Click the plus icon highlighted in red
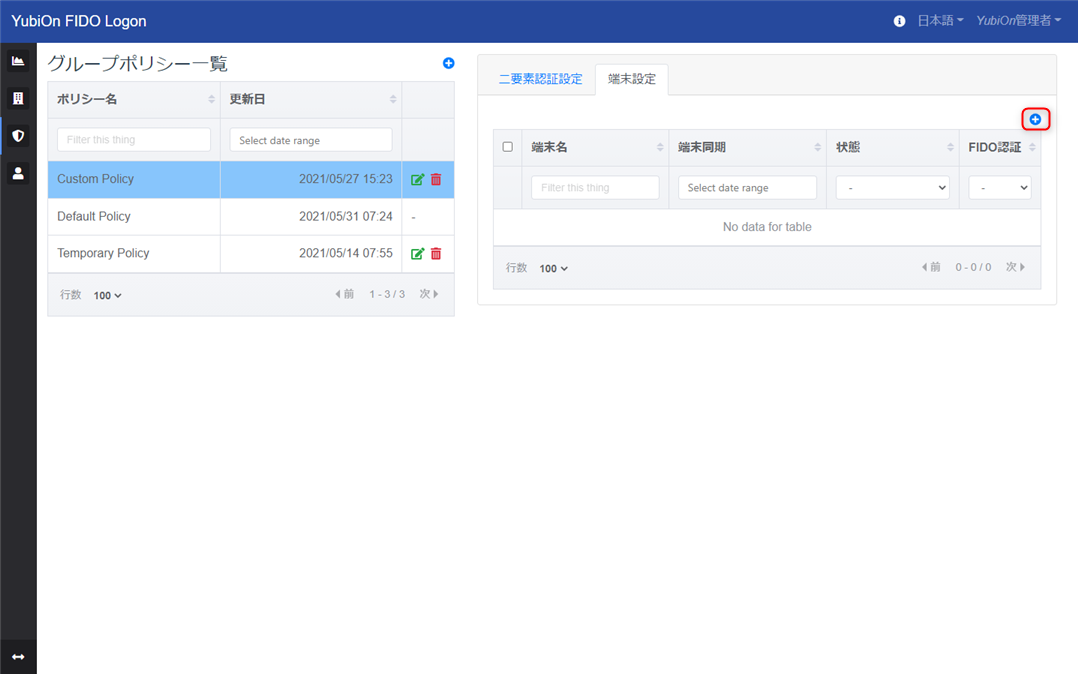Screen dimensions: 1078x674 1035,120
